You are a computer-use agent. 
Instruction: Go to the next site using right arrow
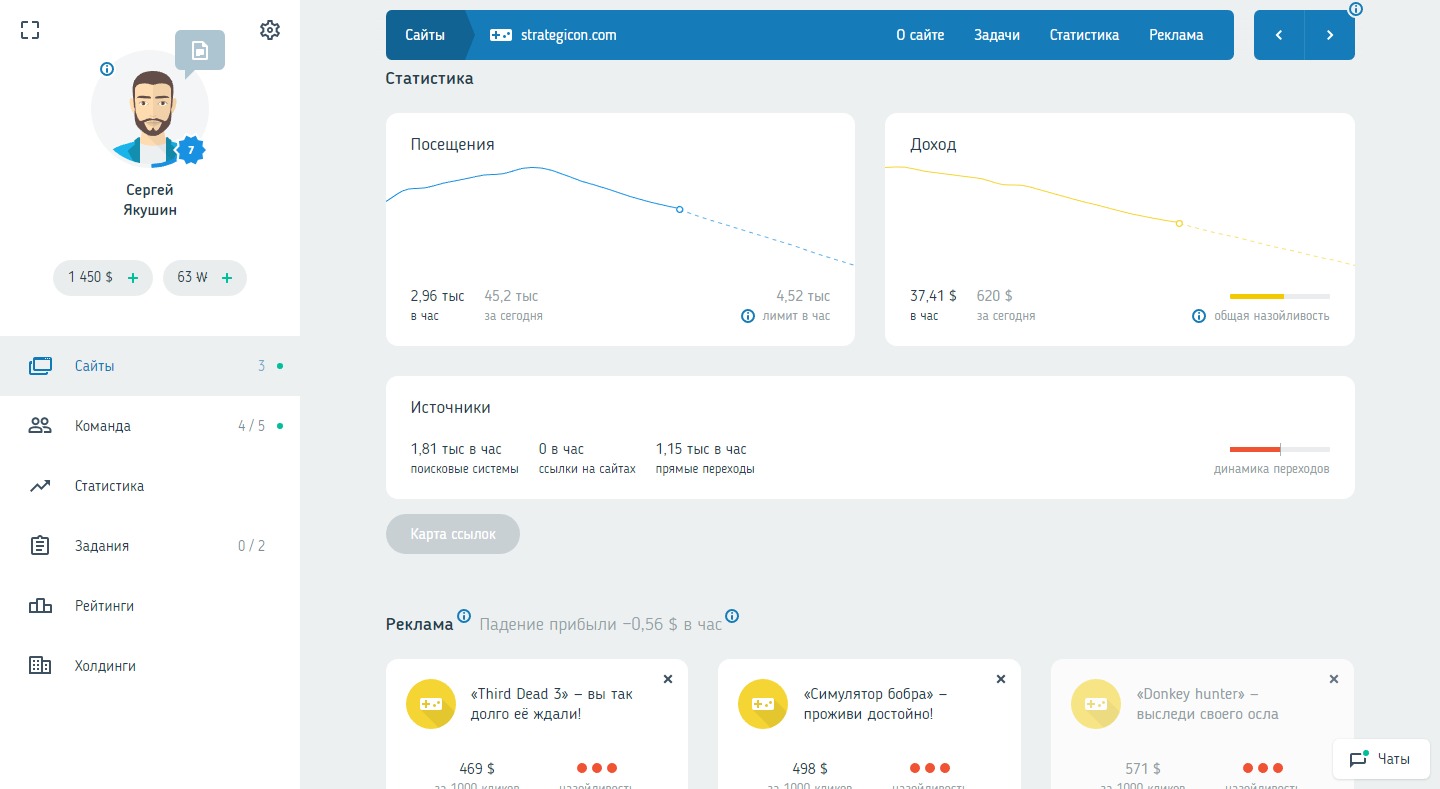point(1330,35)
